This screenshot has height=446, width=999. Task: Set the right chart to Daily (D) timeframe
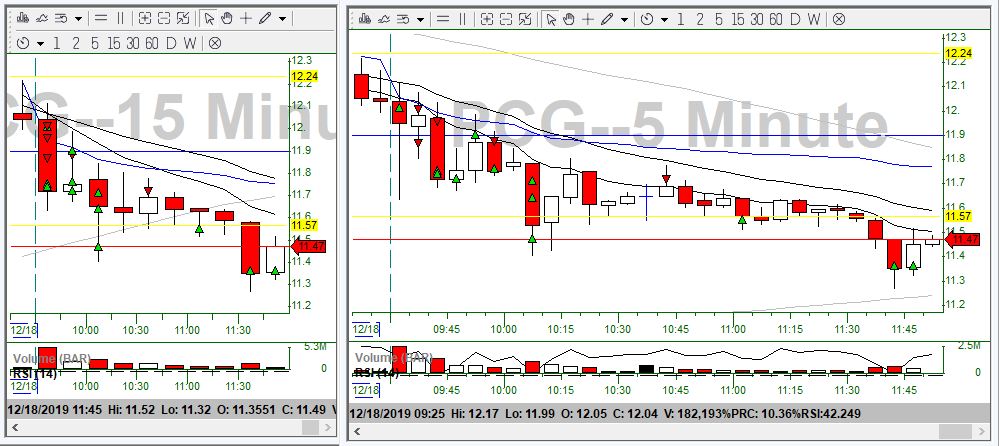click(x=795, y=18)
